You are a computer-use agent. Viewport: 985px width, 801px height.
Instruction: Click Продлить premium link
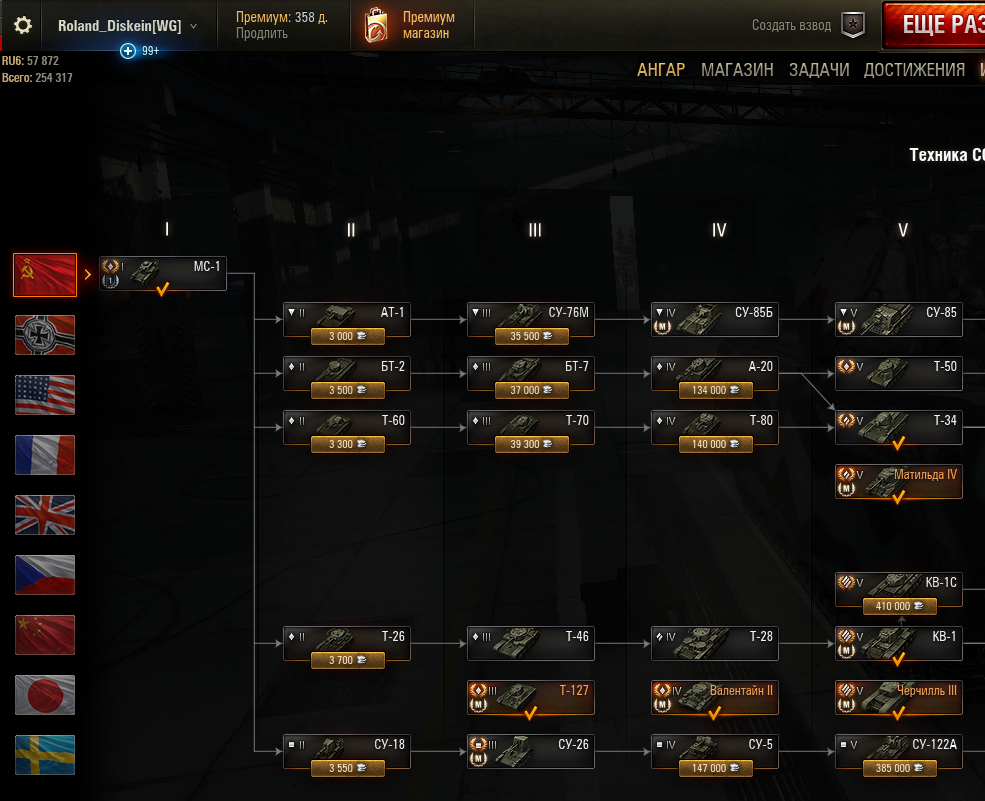(x=261, y=33)
